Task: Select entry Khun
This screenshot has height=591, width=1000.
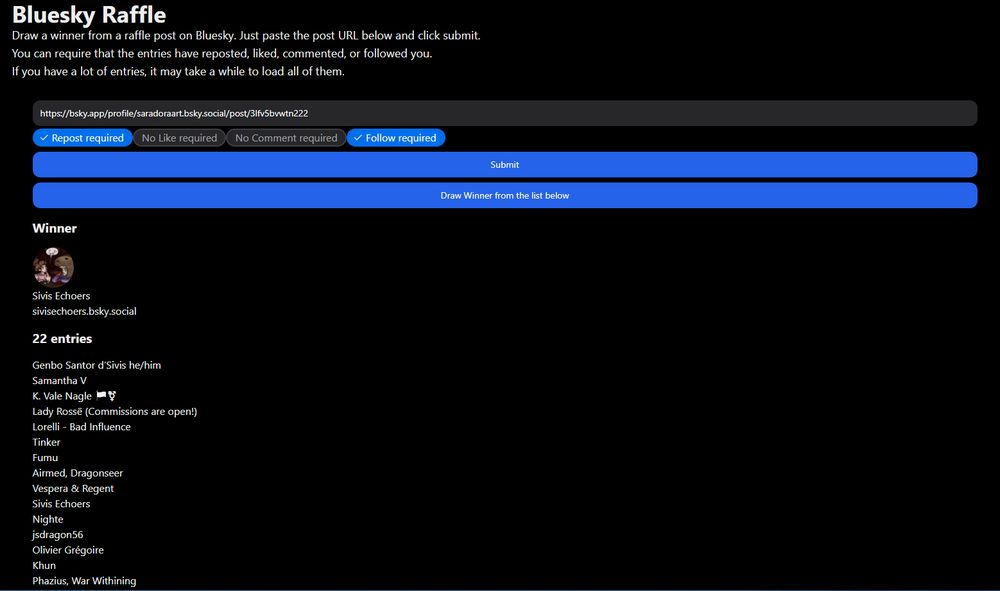Action: (44, 565)
